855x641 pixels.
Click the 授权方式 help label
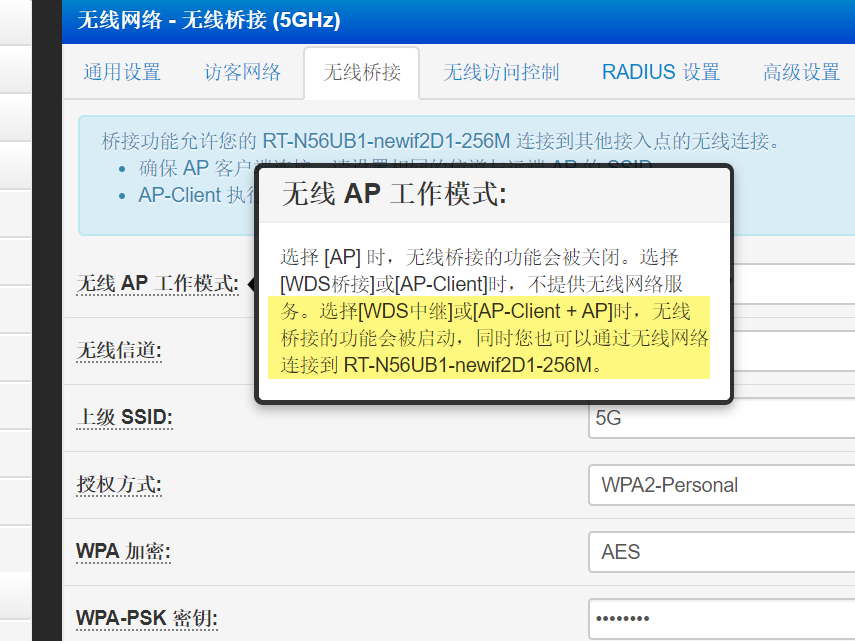pyautogui.click(x=119, y=485)
